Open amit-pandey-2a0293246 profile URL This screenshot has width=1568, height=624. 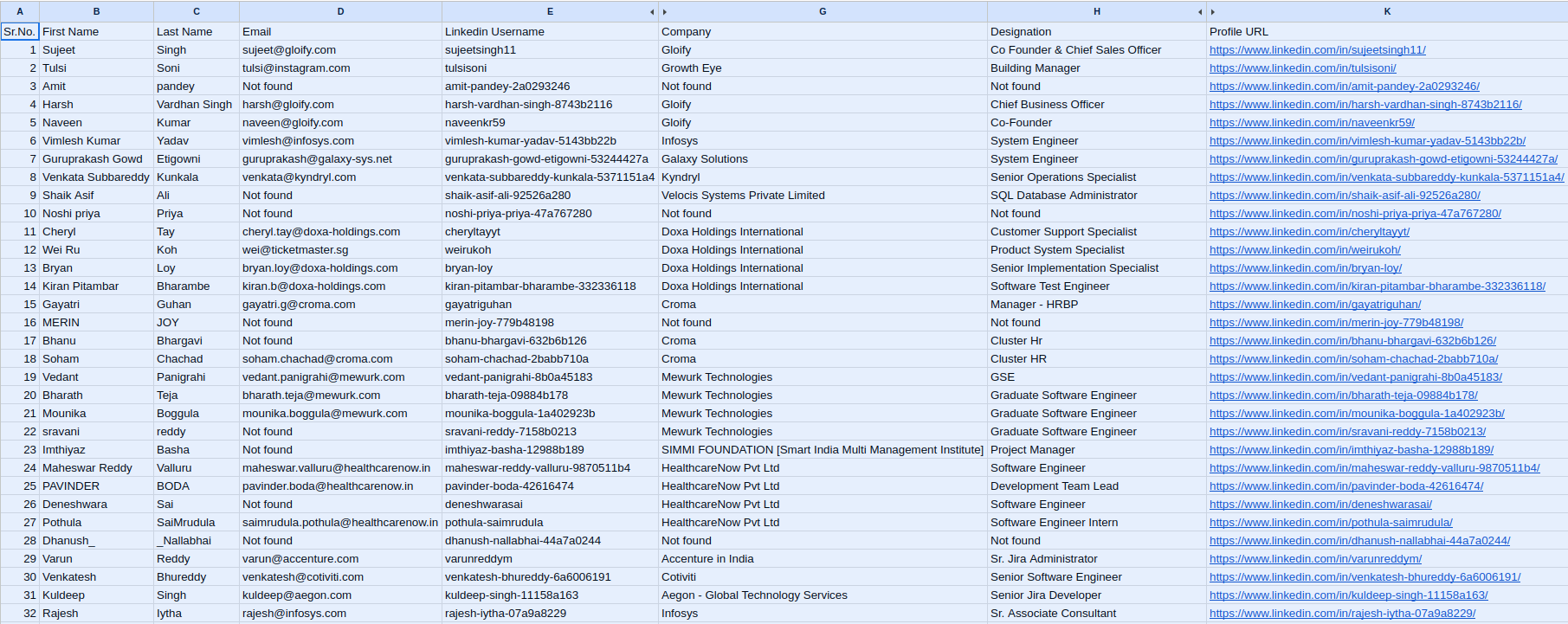pos(1344,87)
